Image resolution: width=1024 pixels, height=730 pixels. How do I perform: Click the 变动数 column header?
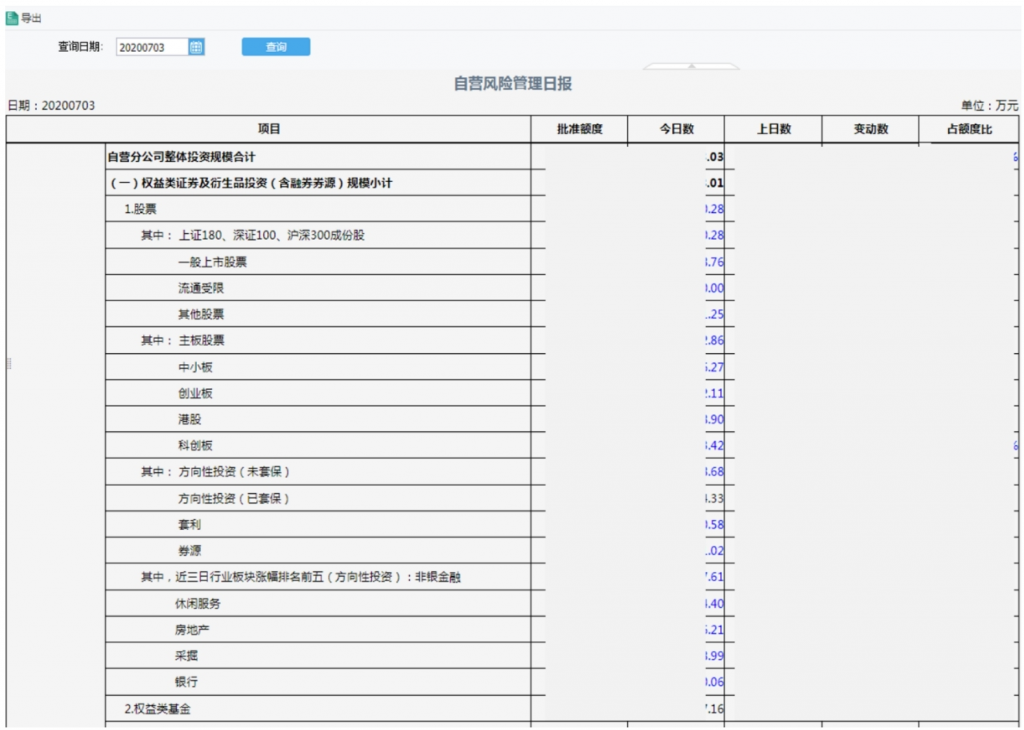click(x=871, y=129)
